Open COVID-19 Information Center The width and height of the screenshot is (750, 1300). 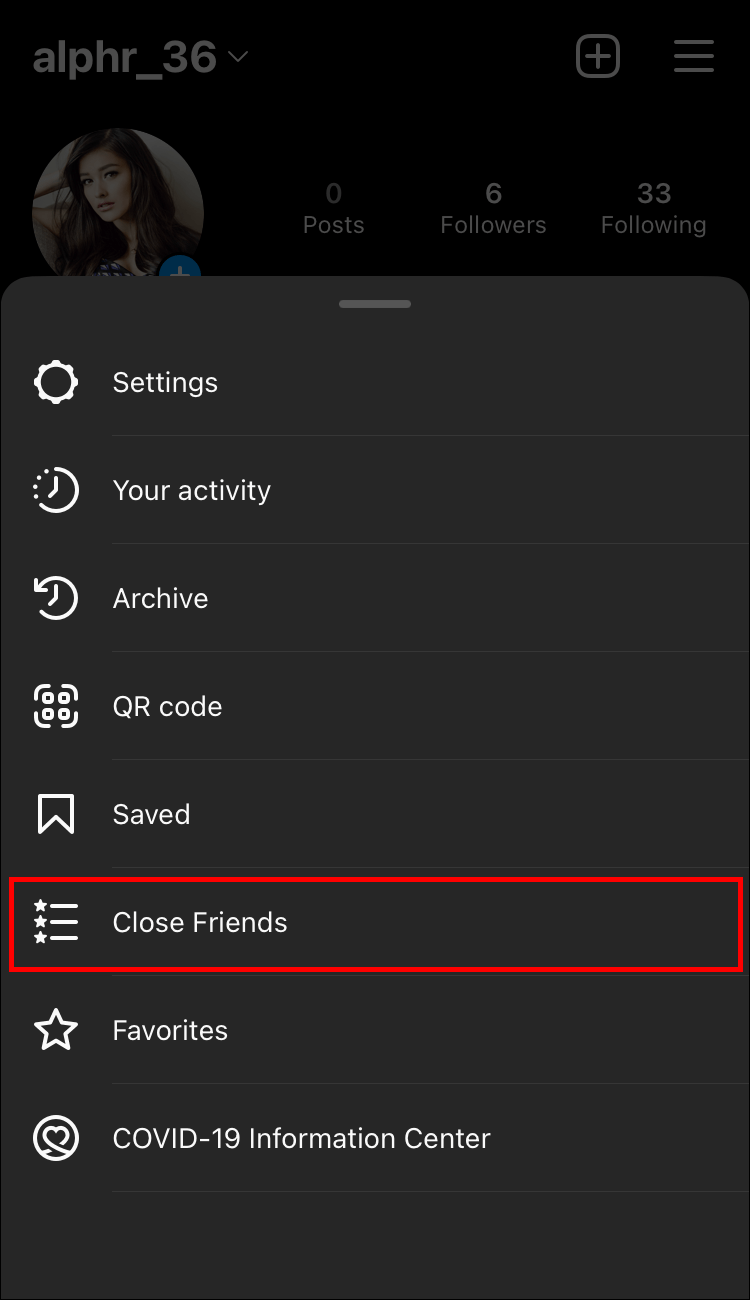[x=301, y=1138]
